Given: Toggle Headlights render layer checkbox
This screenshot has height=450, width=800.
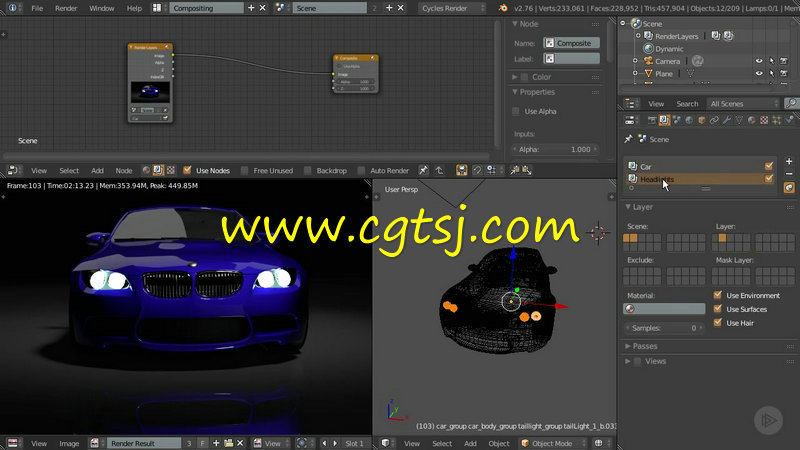Looking at the screenshot, I should [x=769, y=179].
